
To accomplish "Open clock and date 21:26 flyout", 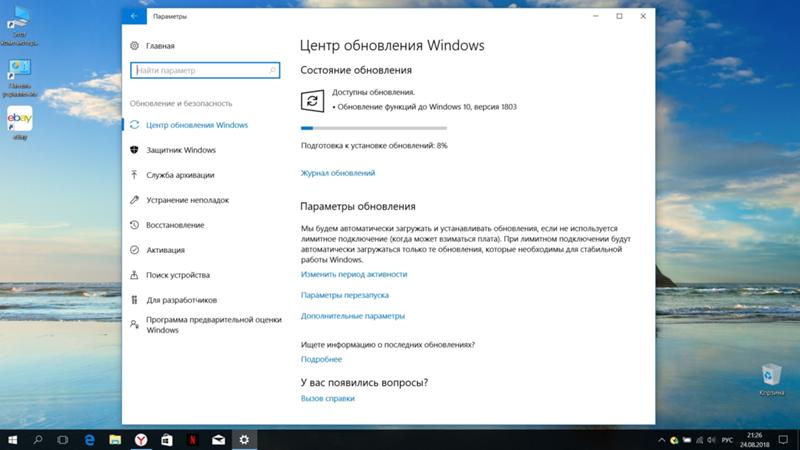I will click(755, 440).
